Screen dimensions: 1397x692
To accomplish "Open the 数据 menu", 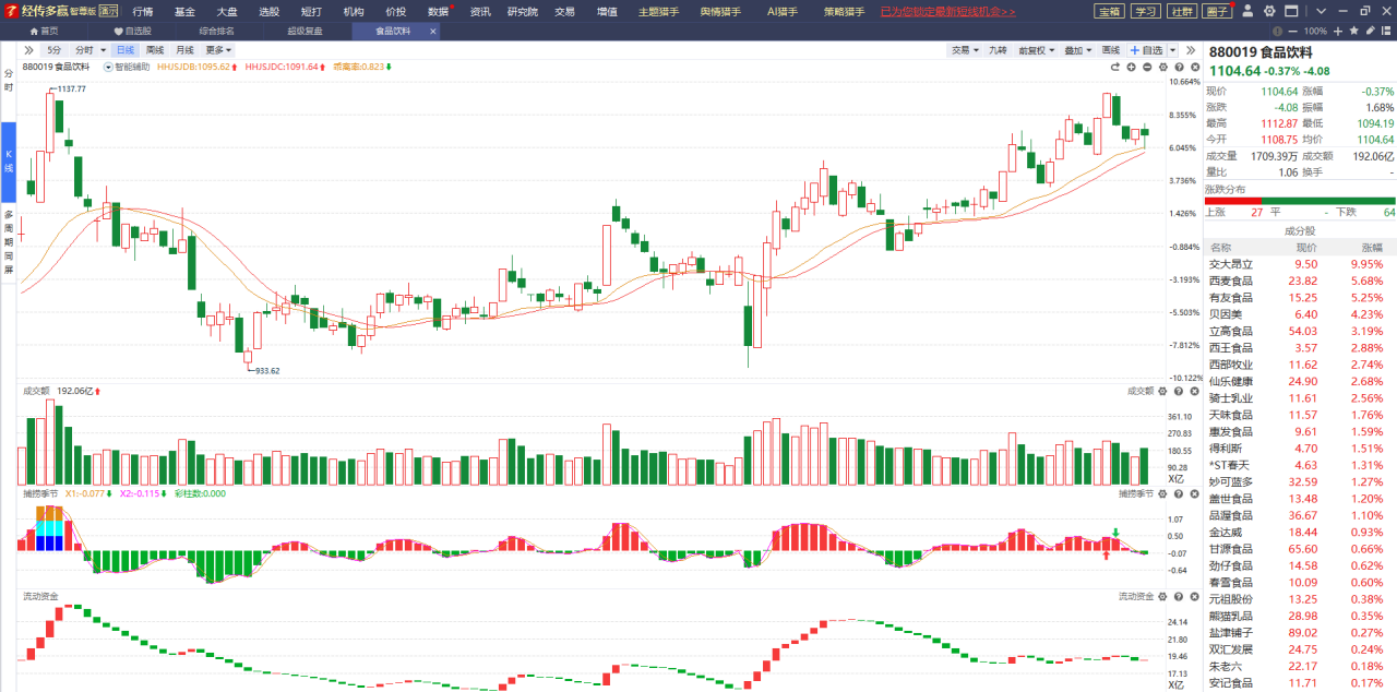I will click(438, 12).
